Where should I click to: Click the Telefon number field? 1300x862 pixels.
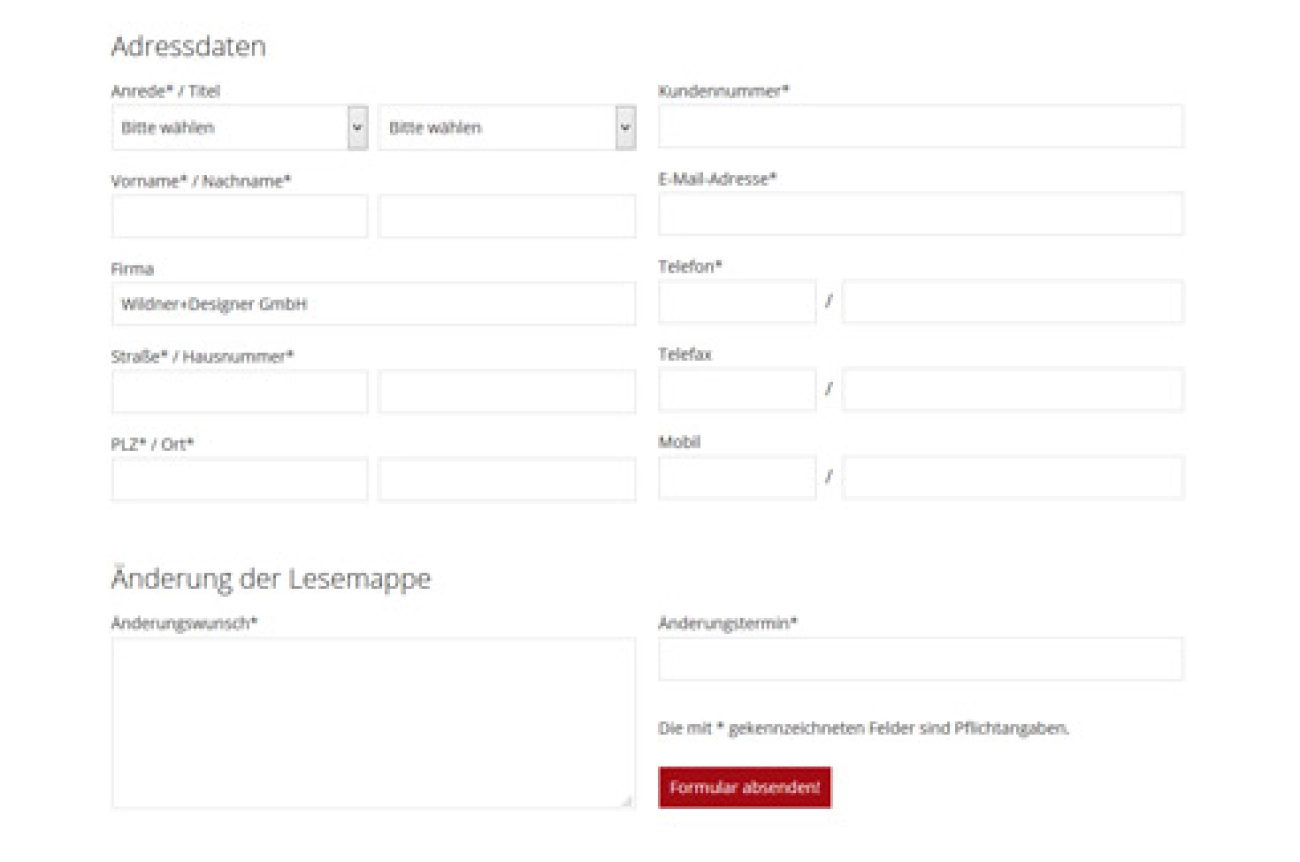tap(1012, 302)
